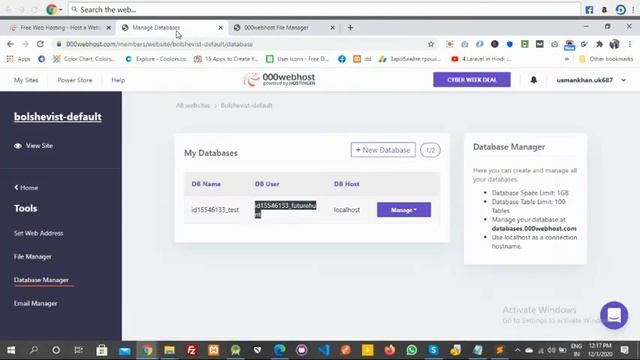Click the 000webhost logo
This screenshot has width=640, height=360.
tap(279, 79)
